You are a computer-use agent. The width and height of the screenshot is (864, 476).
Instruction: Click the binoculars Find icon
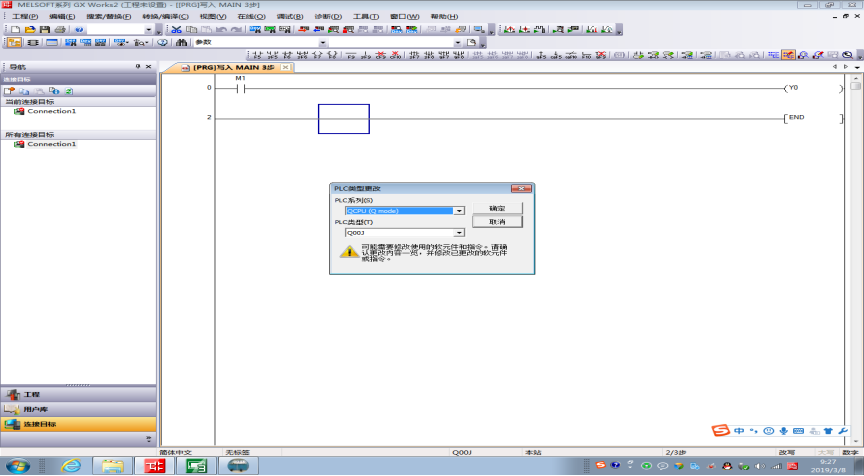pos(181,43)
